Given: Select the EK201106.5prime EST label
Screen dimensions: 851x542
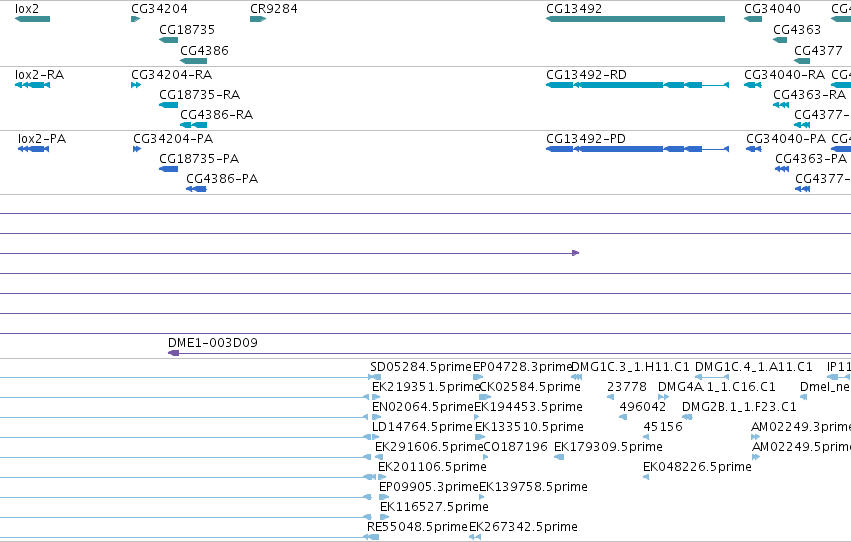Looking at the screenshot, I should tap(432, 467).
